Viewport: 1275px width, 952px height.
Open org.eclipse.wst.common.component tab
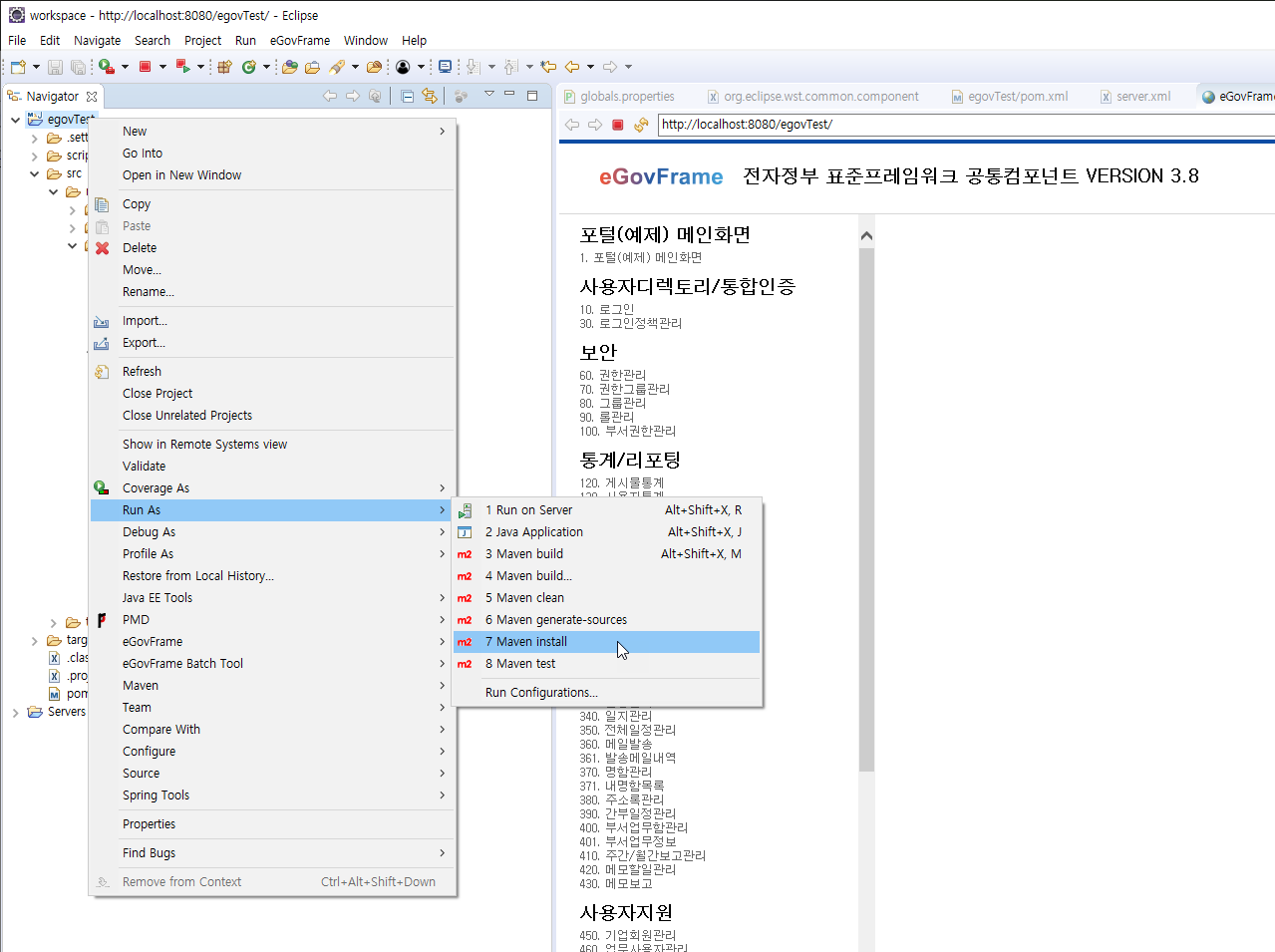coord(813,97)
